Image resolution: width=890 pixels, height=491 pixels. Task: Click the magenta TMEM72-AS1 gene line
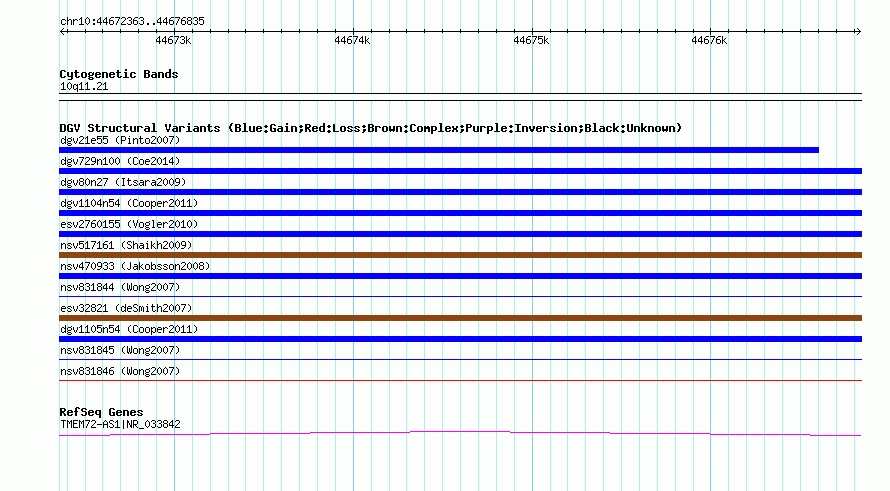(x=460, y=434)
